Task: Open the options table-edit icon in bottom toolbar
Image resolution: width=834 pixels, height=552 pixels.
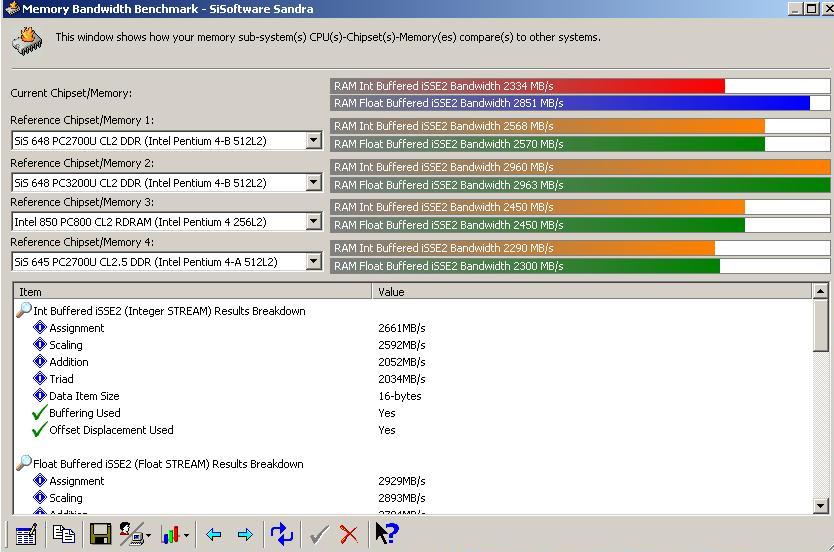Action: [26, 534]
